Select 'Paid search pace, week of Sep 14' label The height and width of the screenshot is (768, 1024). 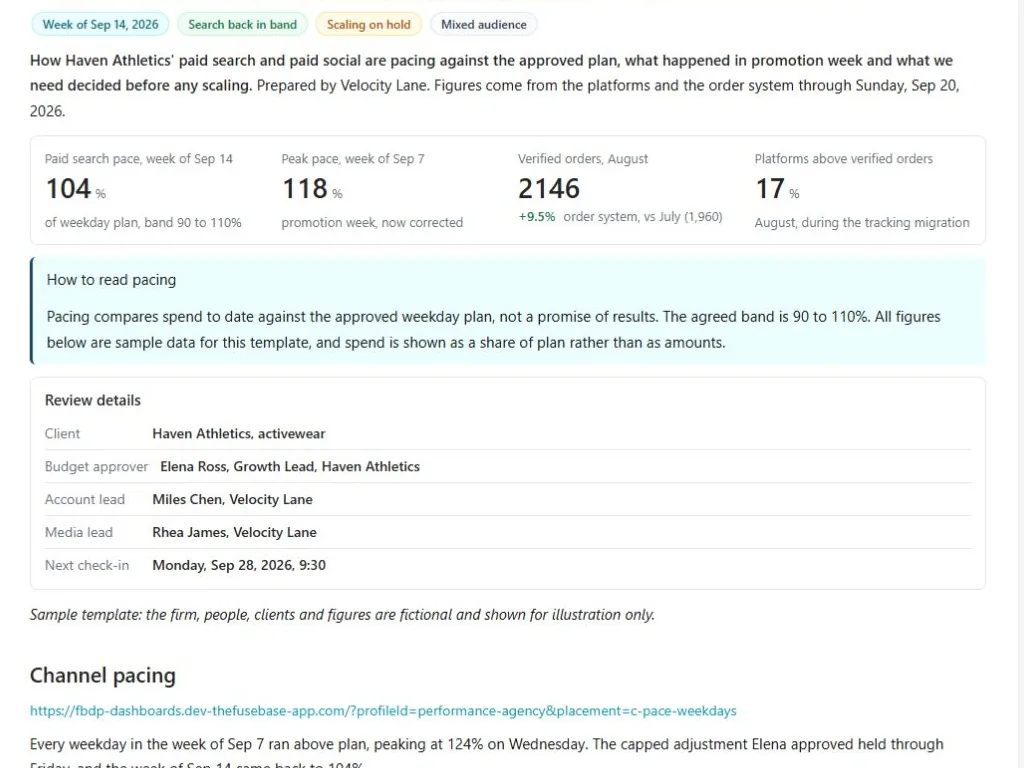point(138,159)
